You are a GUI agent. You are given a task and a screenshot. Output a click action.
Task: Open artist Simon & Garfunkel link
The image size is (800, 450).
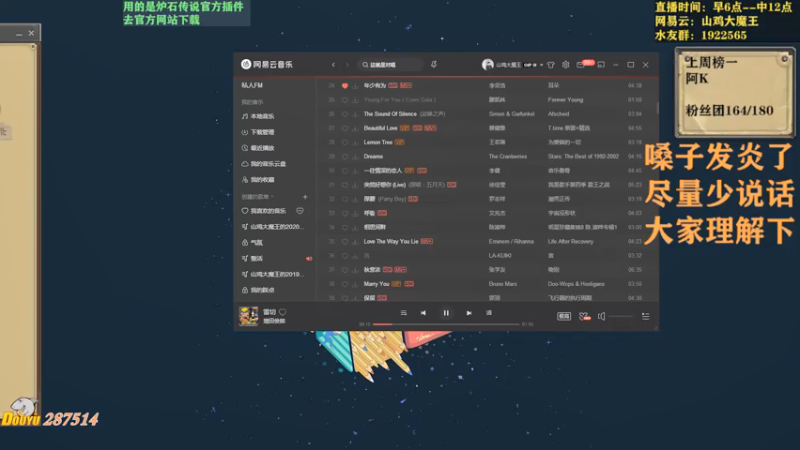(x=511, y=114)
